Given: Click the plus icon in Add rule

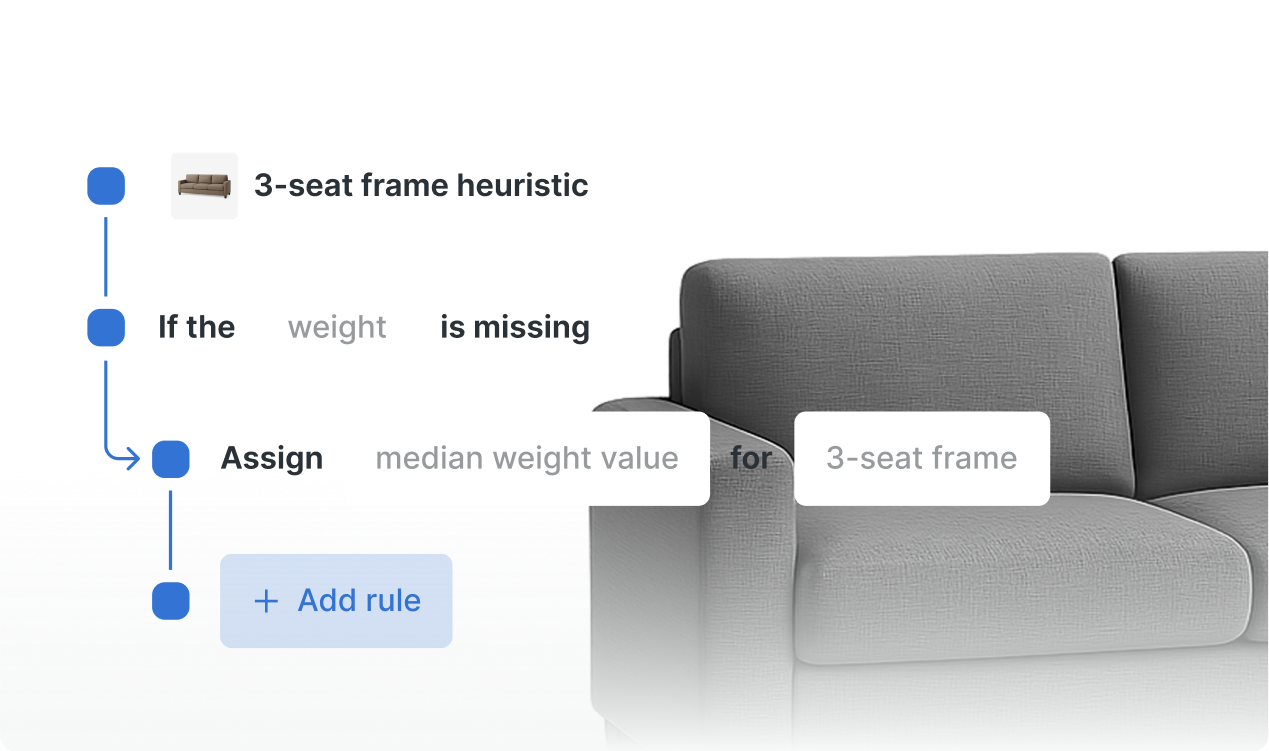Looking at the screenshot, I should (266, 601).
